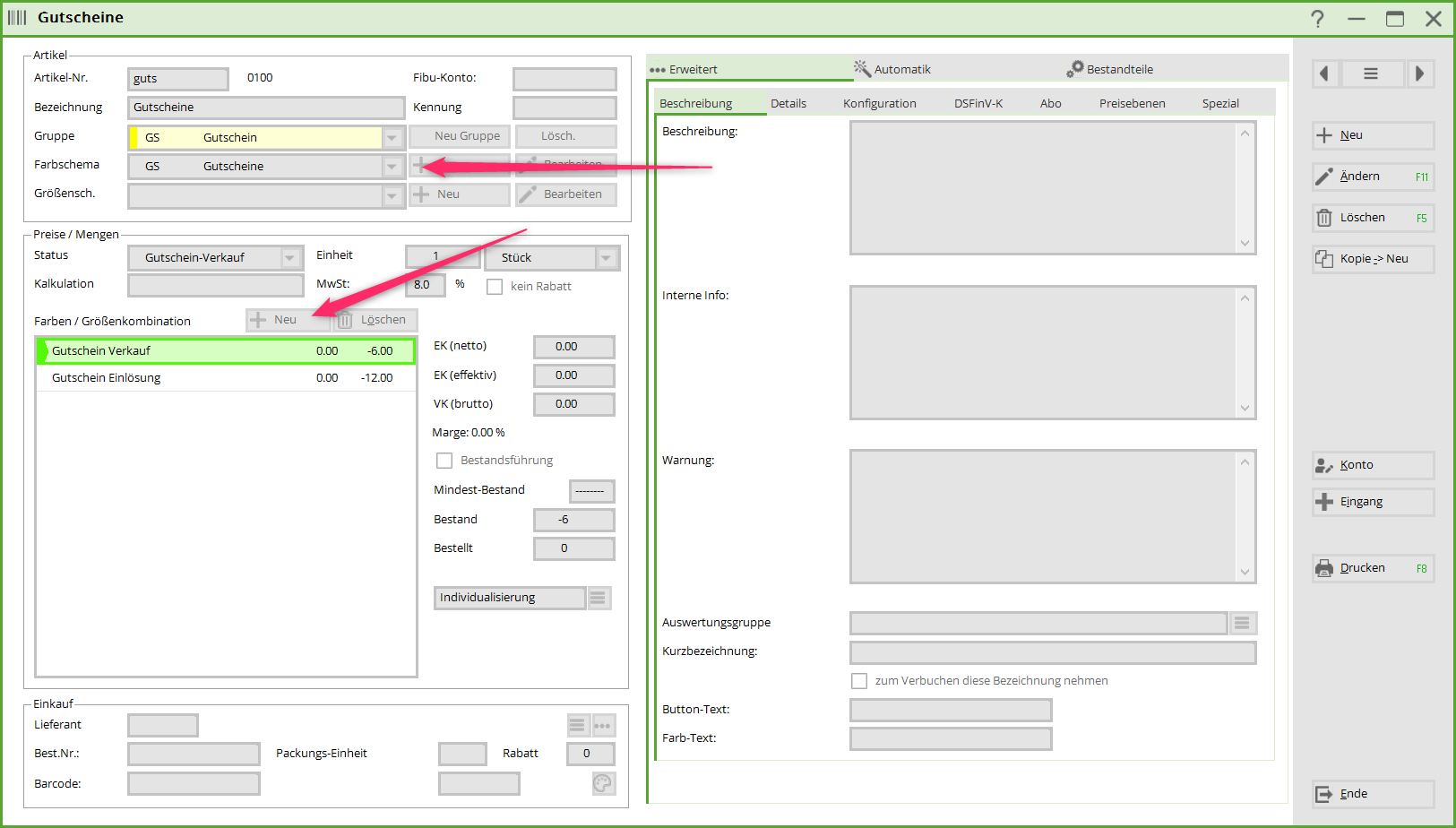Expand the Gruppe dropdown
Screen dimensions: 1456x828
[392, 138]
